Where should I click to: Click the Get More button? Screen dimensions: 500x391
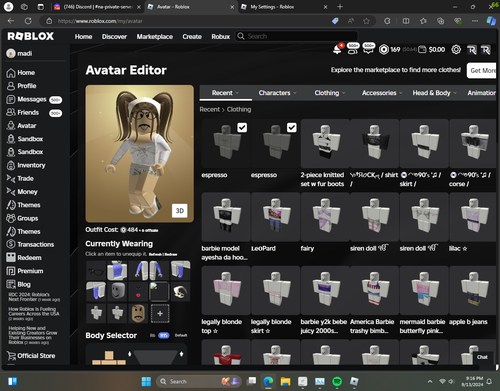[482, 70]
